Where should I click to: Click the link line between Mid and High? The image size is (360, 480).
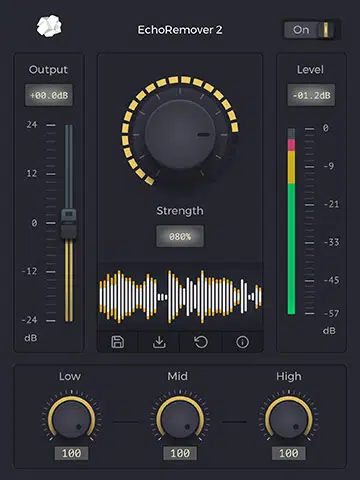click(x=234, y=422)
